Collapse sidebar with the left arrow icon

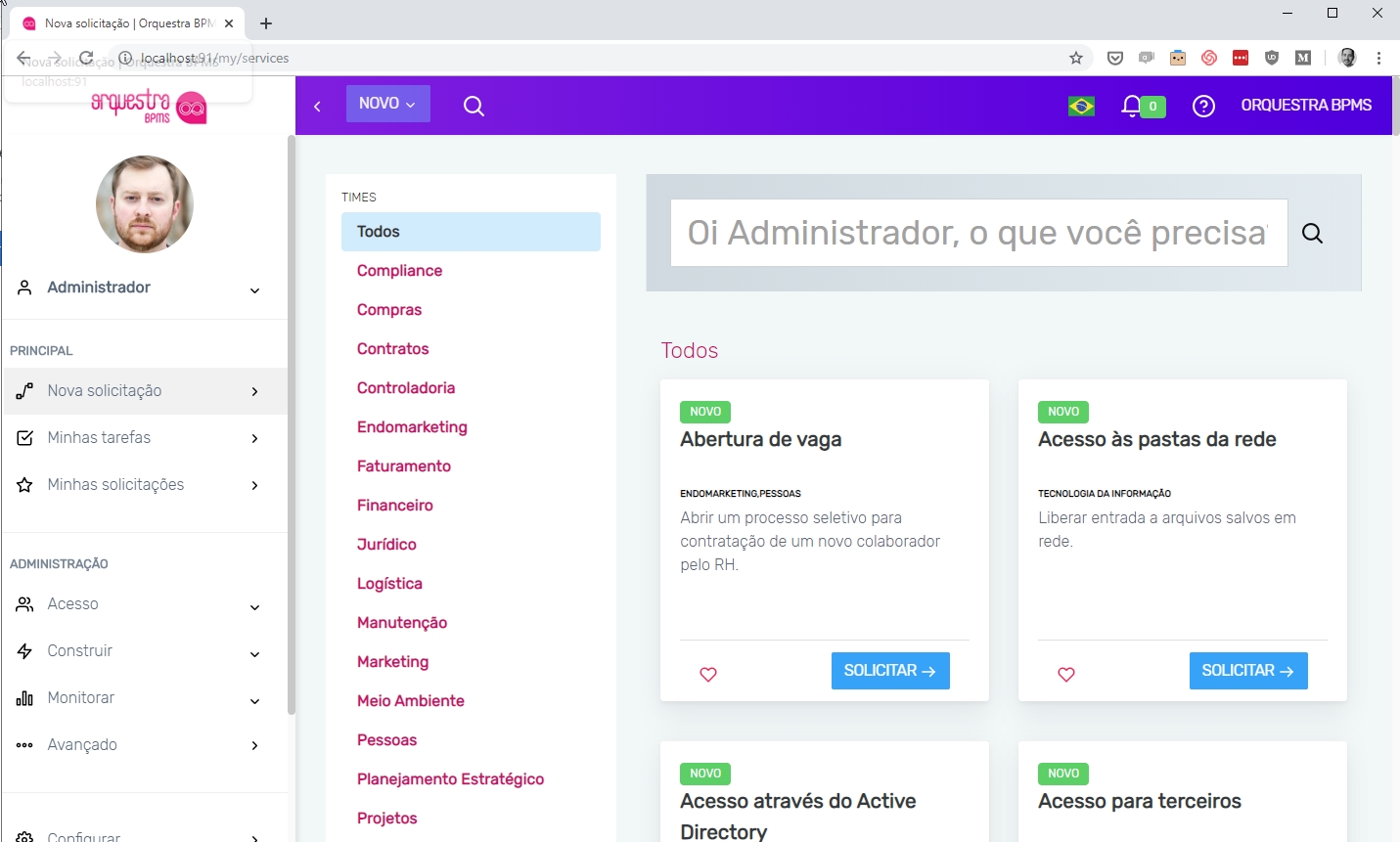[x=317, y=106]
